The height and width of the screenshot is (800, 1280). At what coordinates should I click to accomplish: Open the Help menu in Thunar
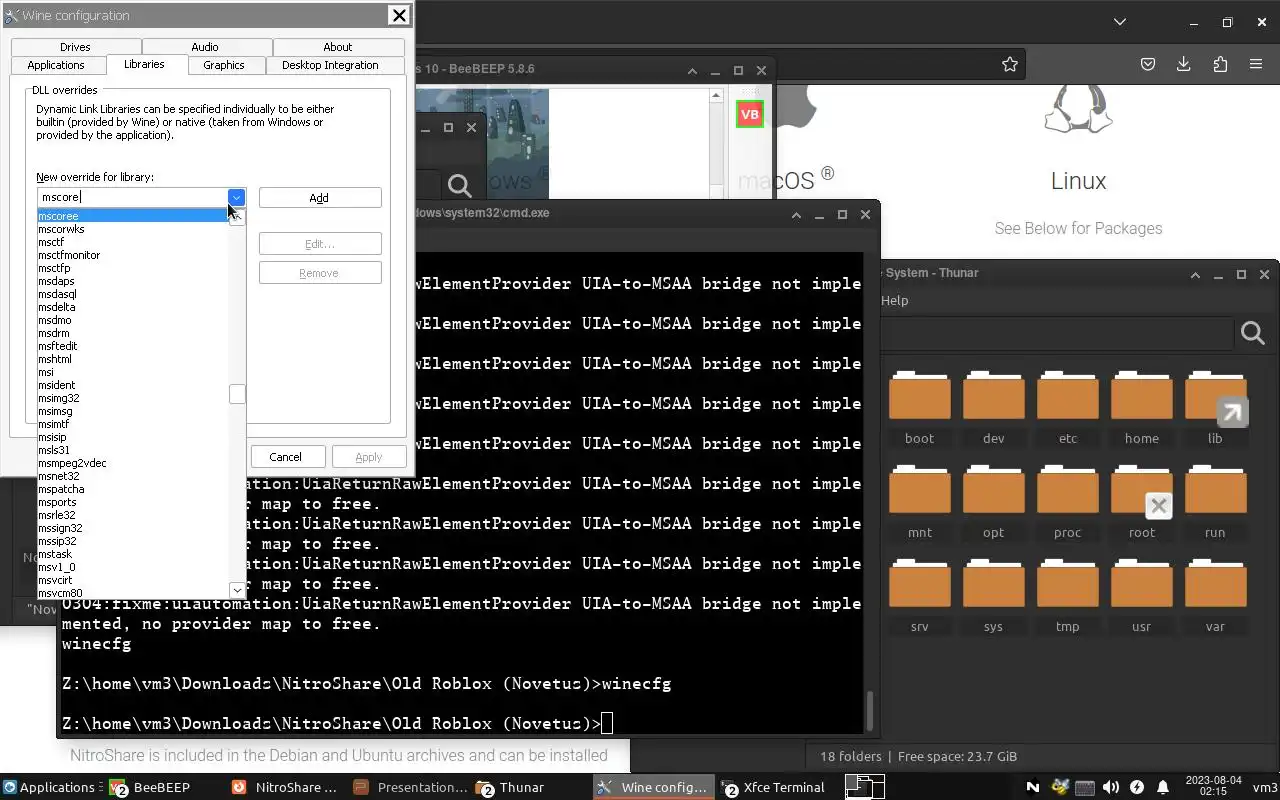894,300
